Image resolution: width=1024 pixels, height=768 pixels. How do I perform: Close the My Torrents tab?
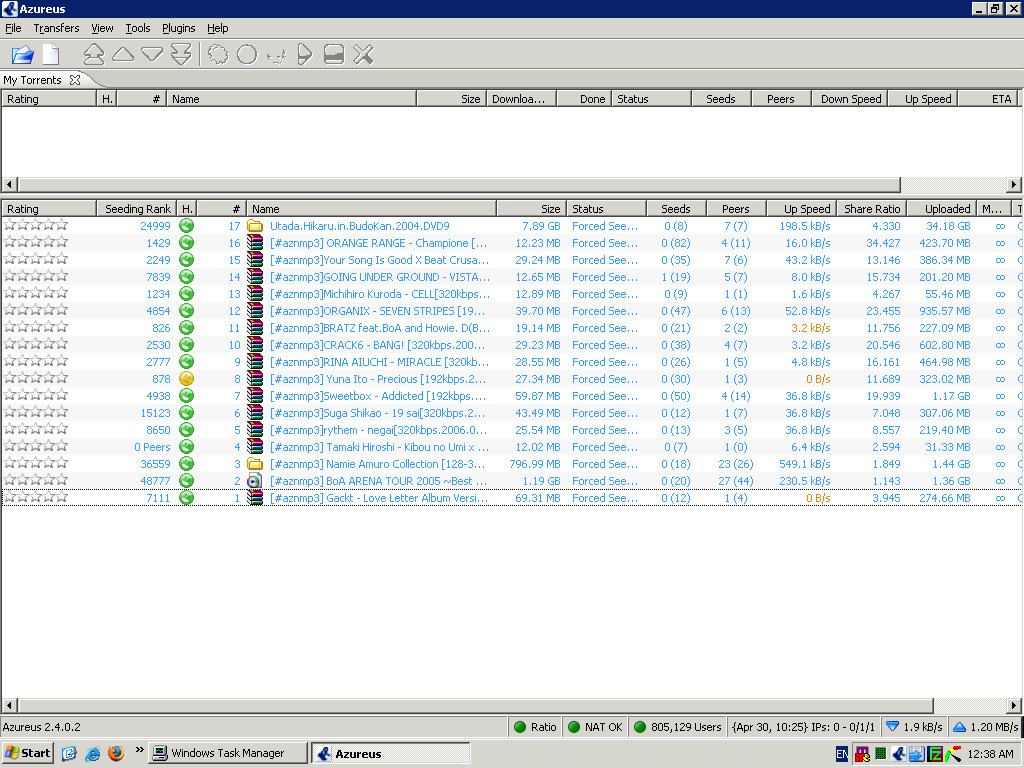coord(75,80)
